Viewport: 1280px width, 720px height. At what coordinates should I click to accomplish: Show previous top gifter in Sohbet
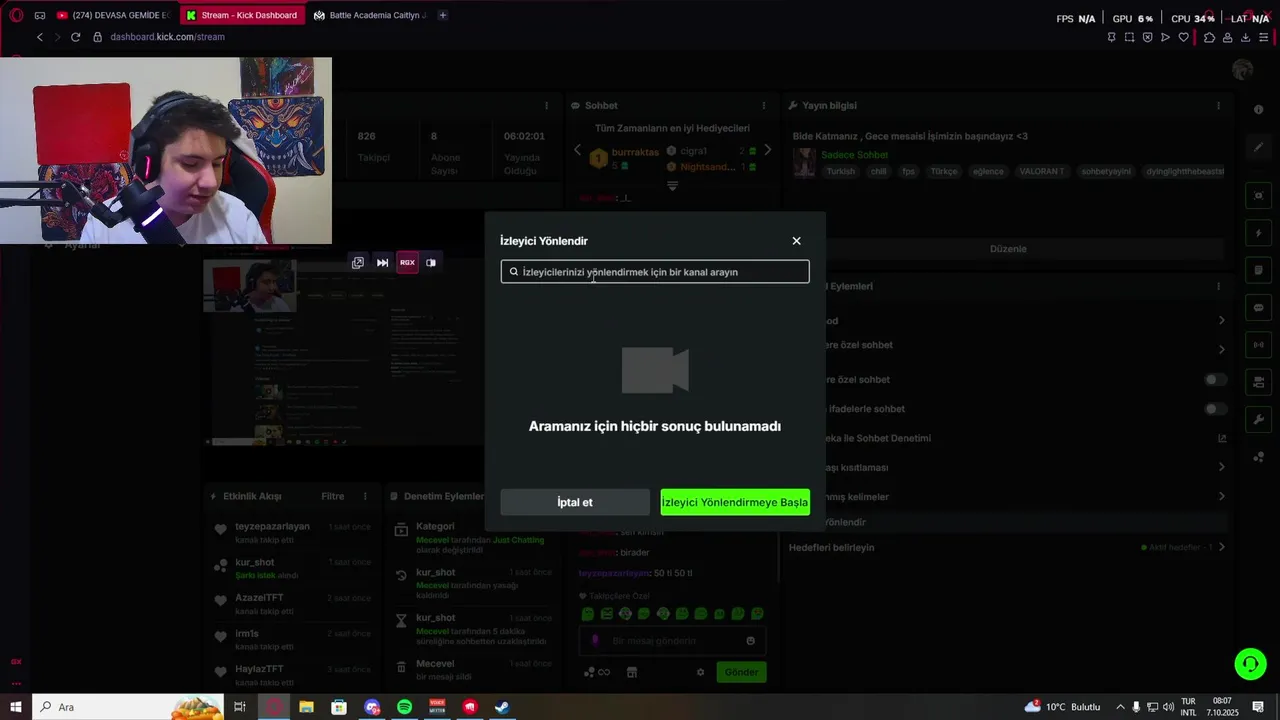tap(577, 150)
